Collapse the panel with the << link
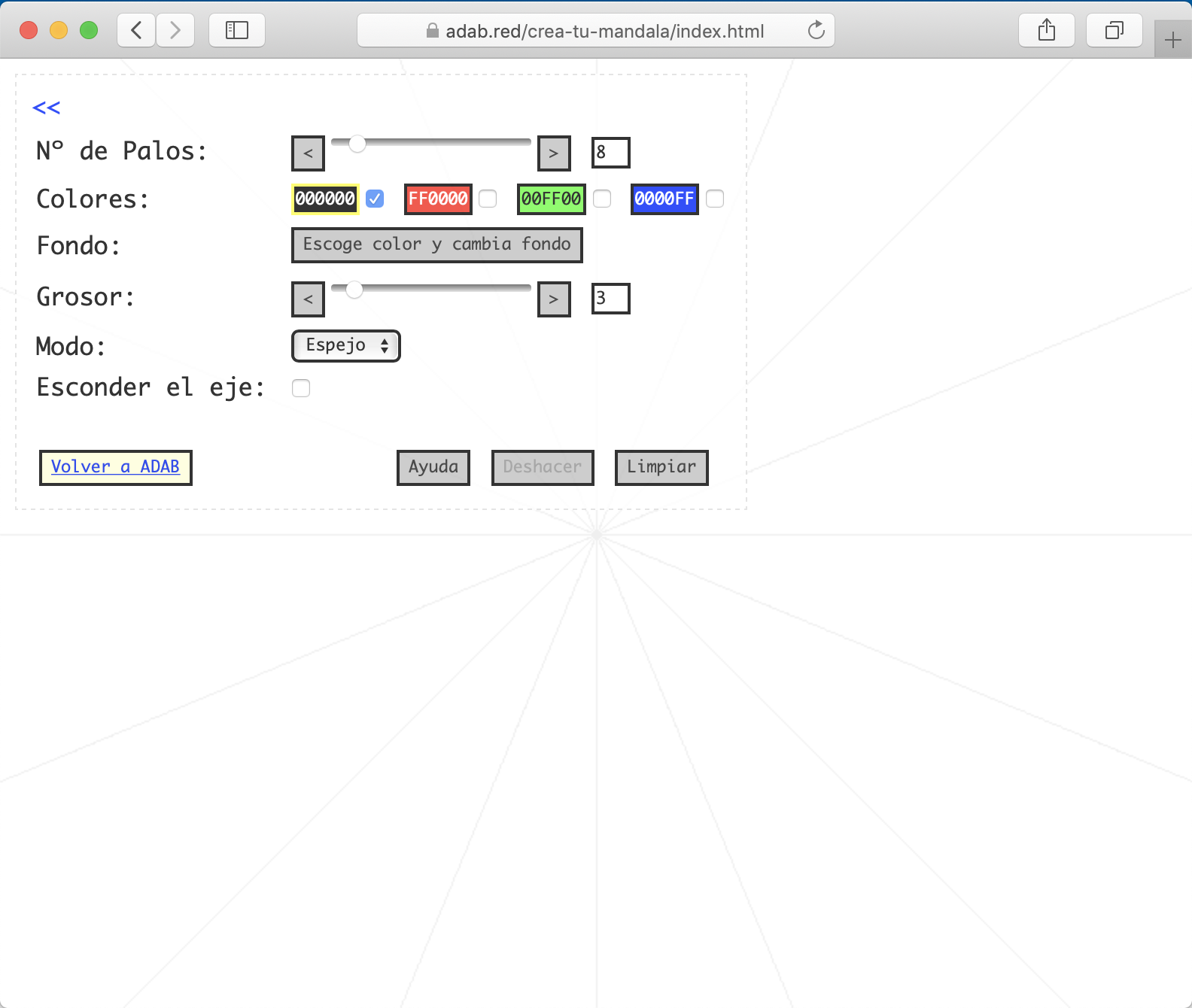 47,108
